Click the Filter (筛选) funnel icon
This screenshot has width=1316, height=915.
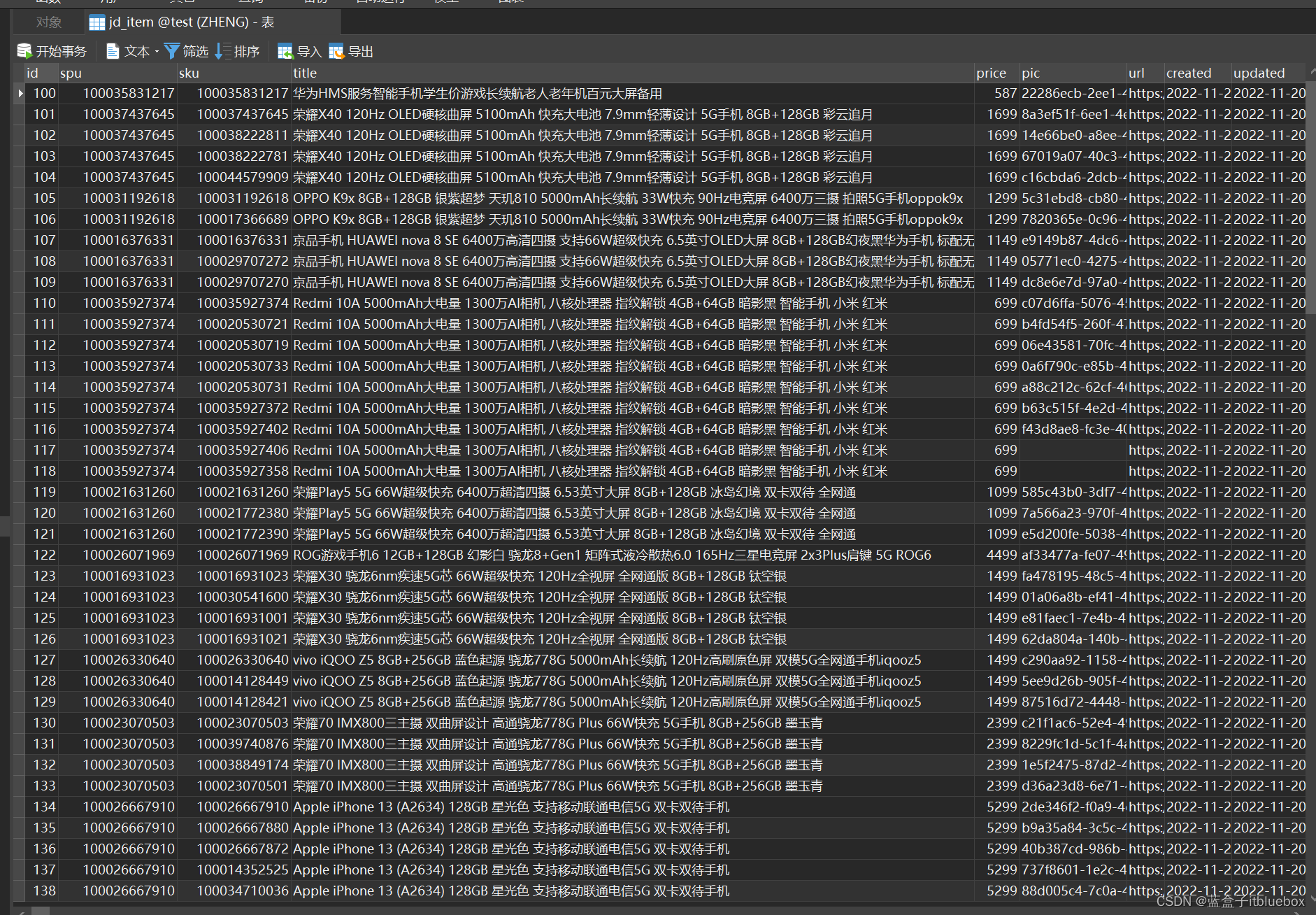pyautogui.click(x=171, y=51)
